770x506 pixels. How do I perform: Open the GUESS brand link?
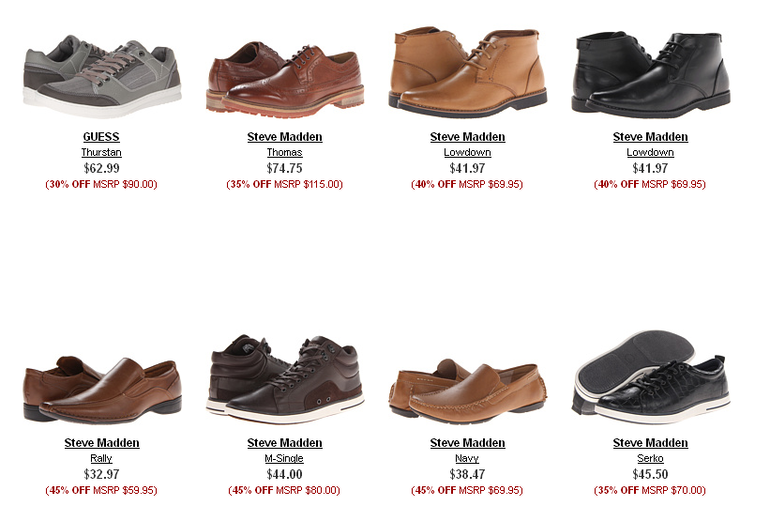click(101, 137)
